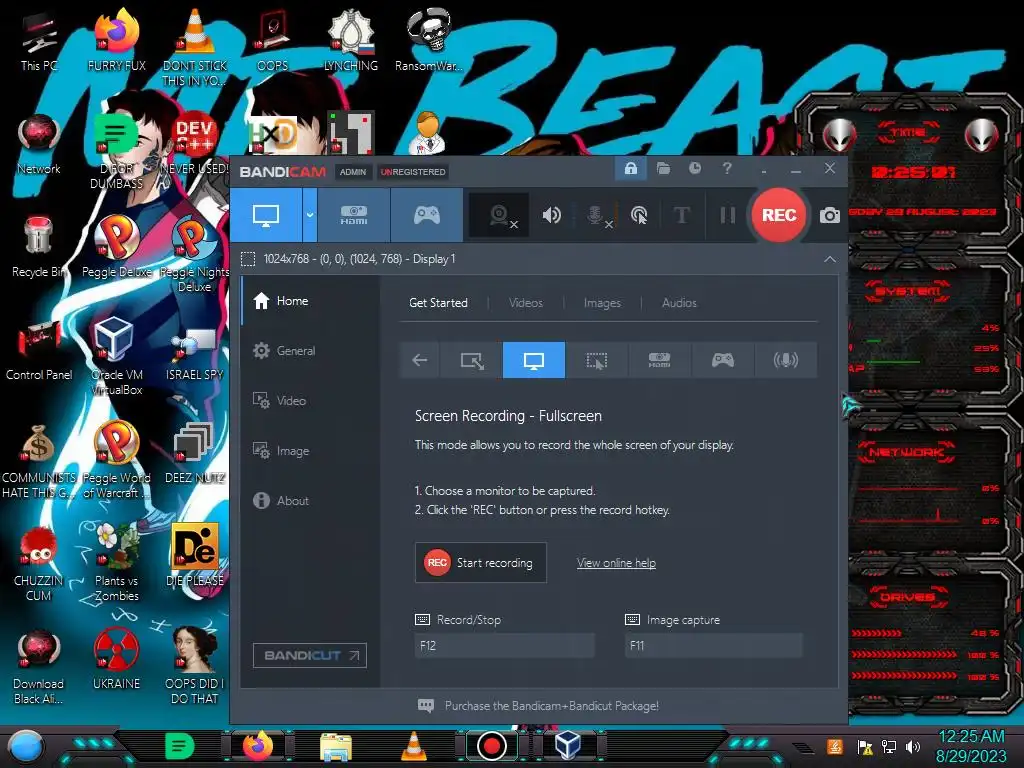Open screen mode dropdown arrow
Image resolution: width=1024 pixels, height=768 pixels.
[310, 215]
